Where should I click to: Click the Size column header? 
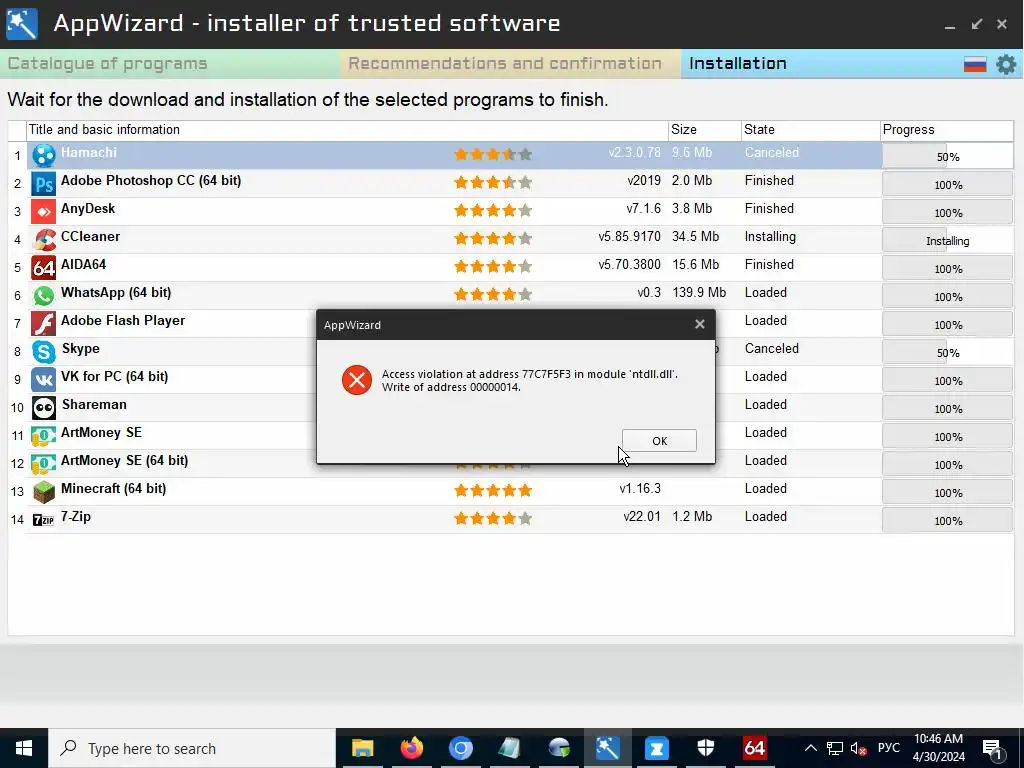pyautogui.click(x=705, y=129)
